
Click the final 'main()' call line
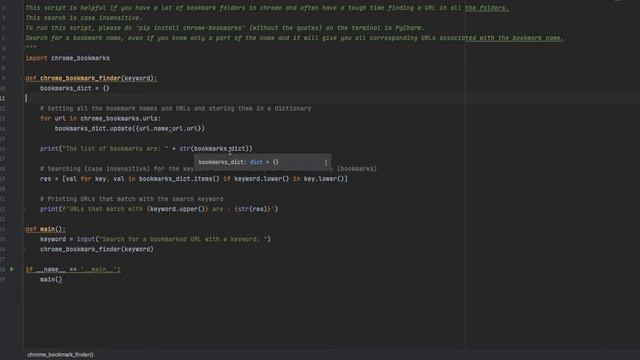tap(51, 280)
